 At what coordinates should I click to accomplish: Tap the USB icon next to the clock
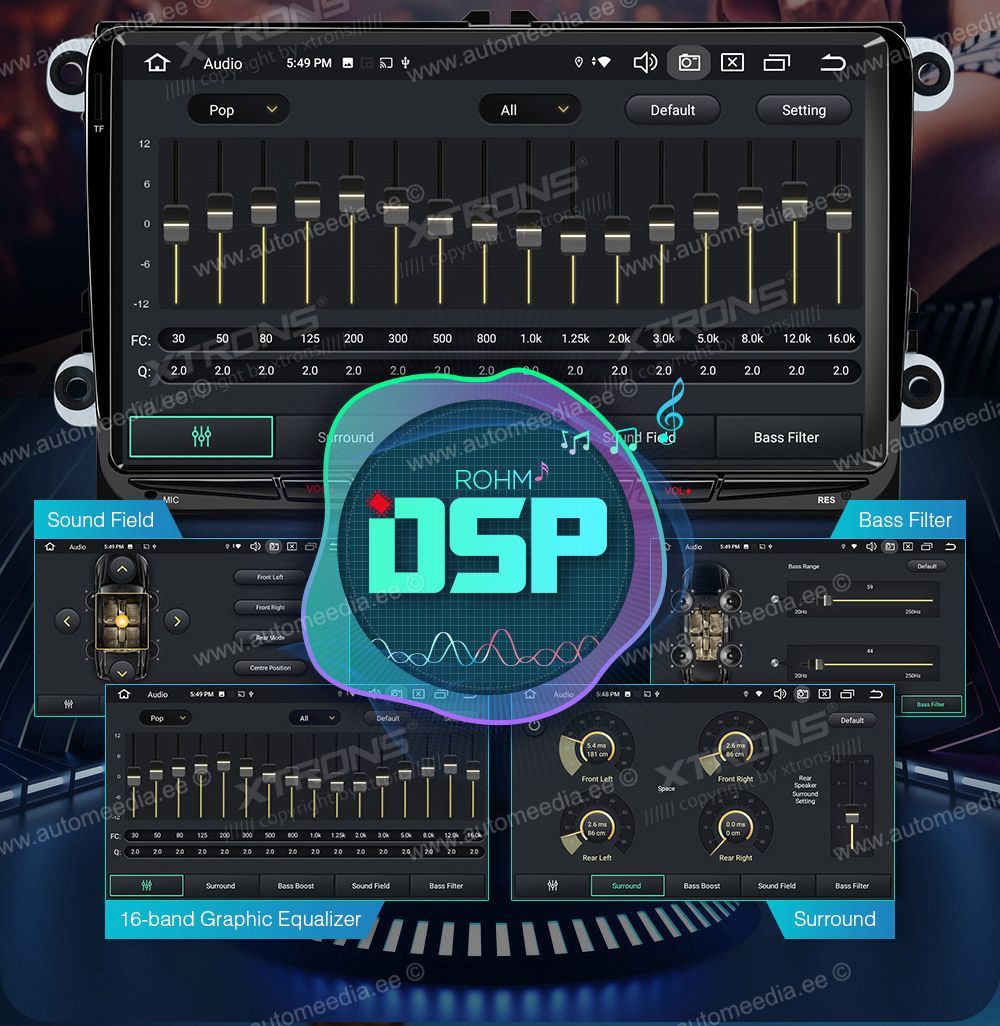pos(405,63)
